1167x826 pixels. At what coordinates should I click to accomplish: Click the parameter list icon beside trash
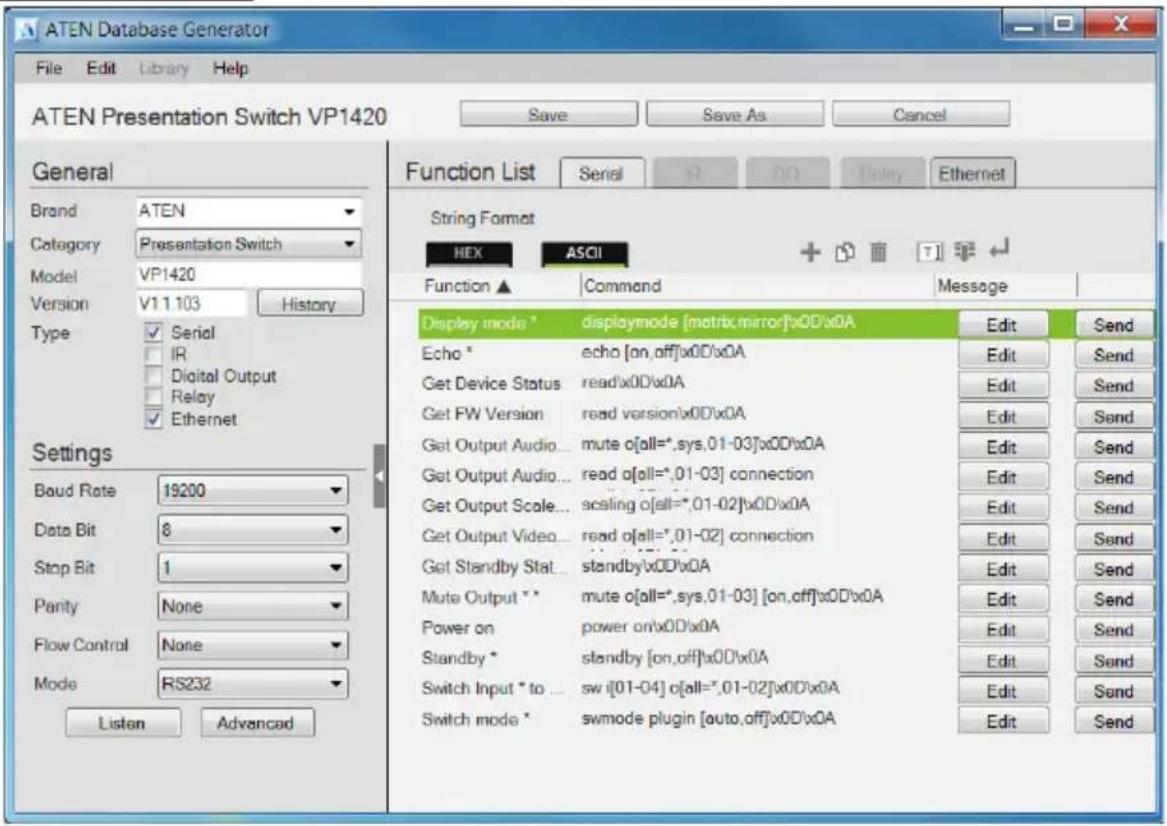(x=965, y=252)
